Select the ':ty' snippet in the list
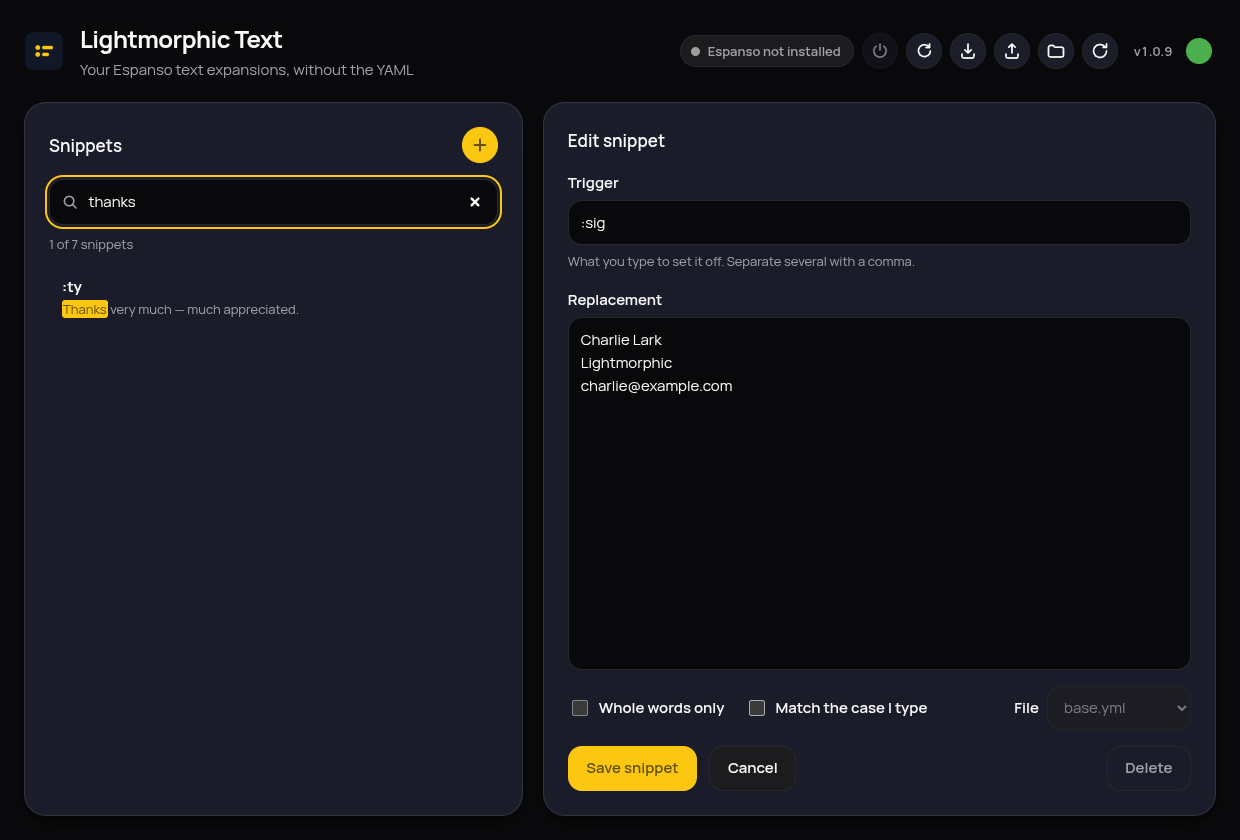1240x840 pixels. point(274,298)
